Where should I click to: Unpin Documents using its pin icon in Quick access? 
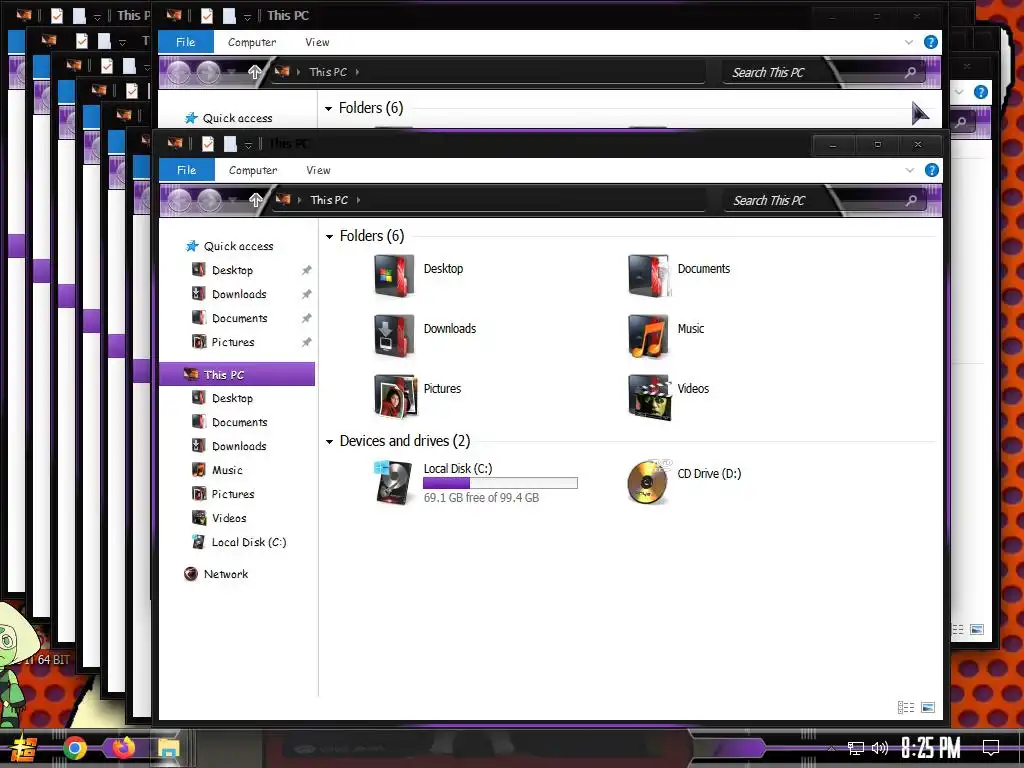pyautogui.click(x=306, y=319)
